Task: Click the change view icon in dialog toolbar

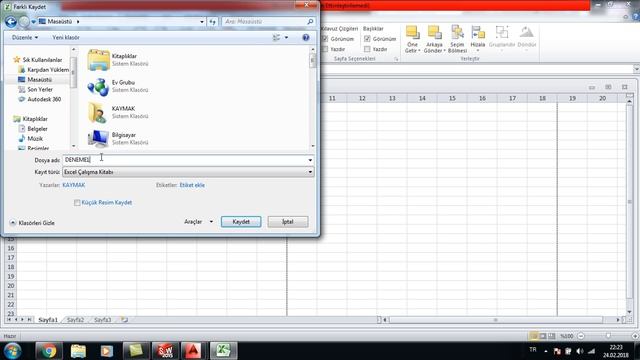Action: [276, 38]
